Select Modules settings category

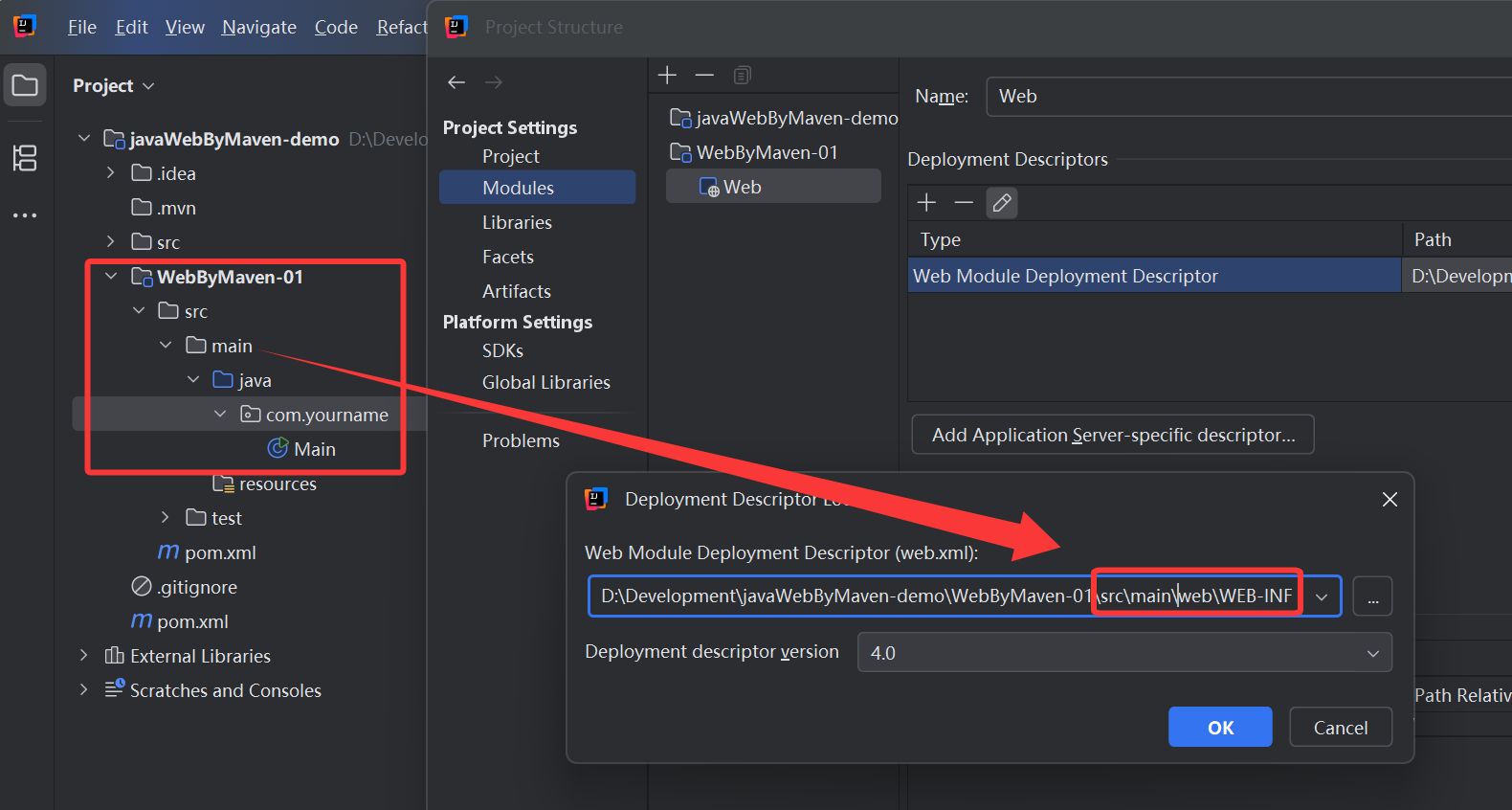[x=537, y=188]
